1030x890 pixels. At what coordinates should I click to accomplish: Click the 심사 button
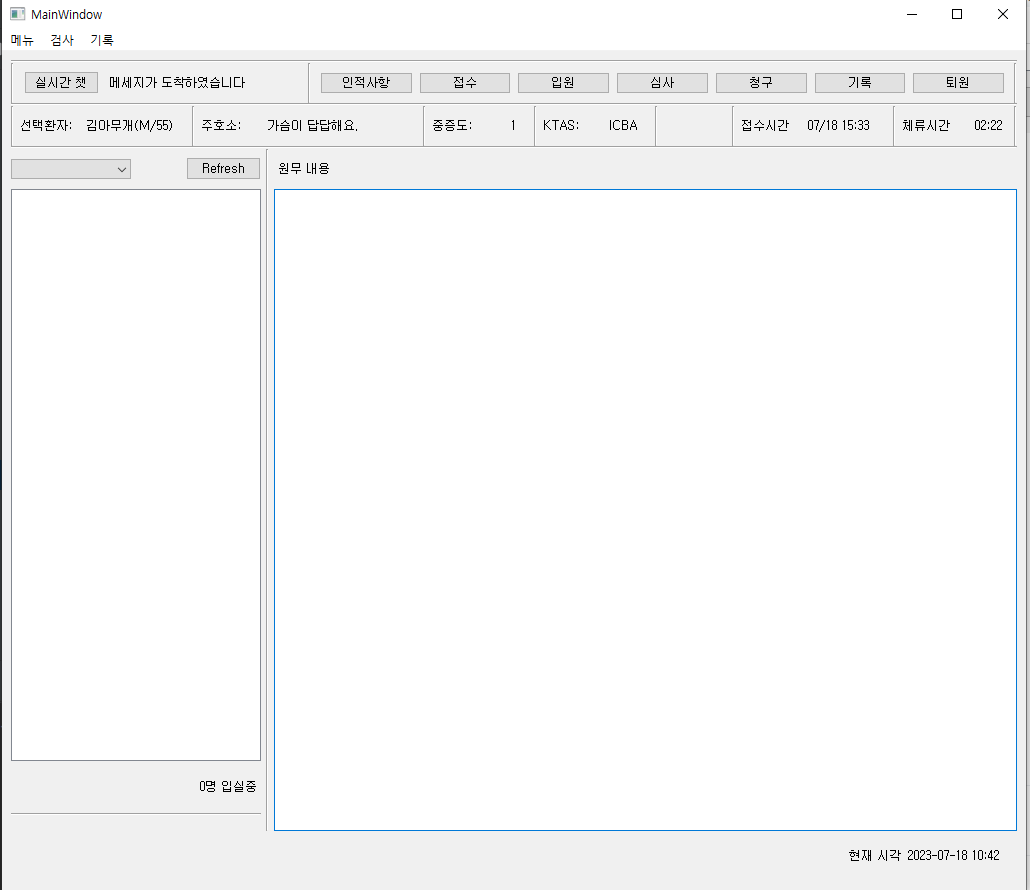point(662,83)
